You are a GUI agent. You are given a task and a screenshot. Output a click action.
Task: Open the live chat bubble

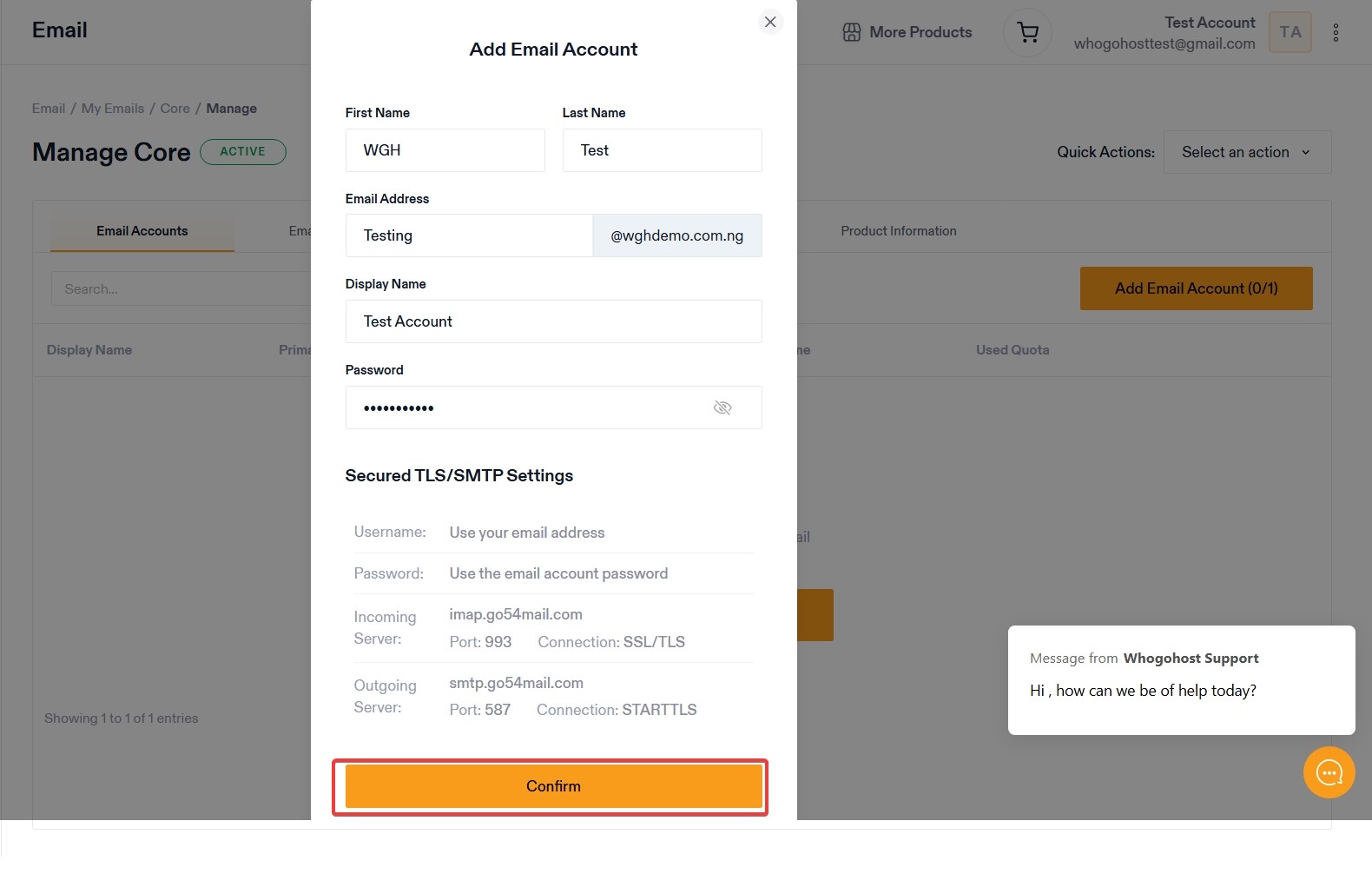pos(1329,772)
